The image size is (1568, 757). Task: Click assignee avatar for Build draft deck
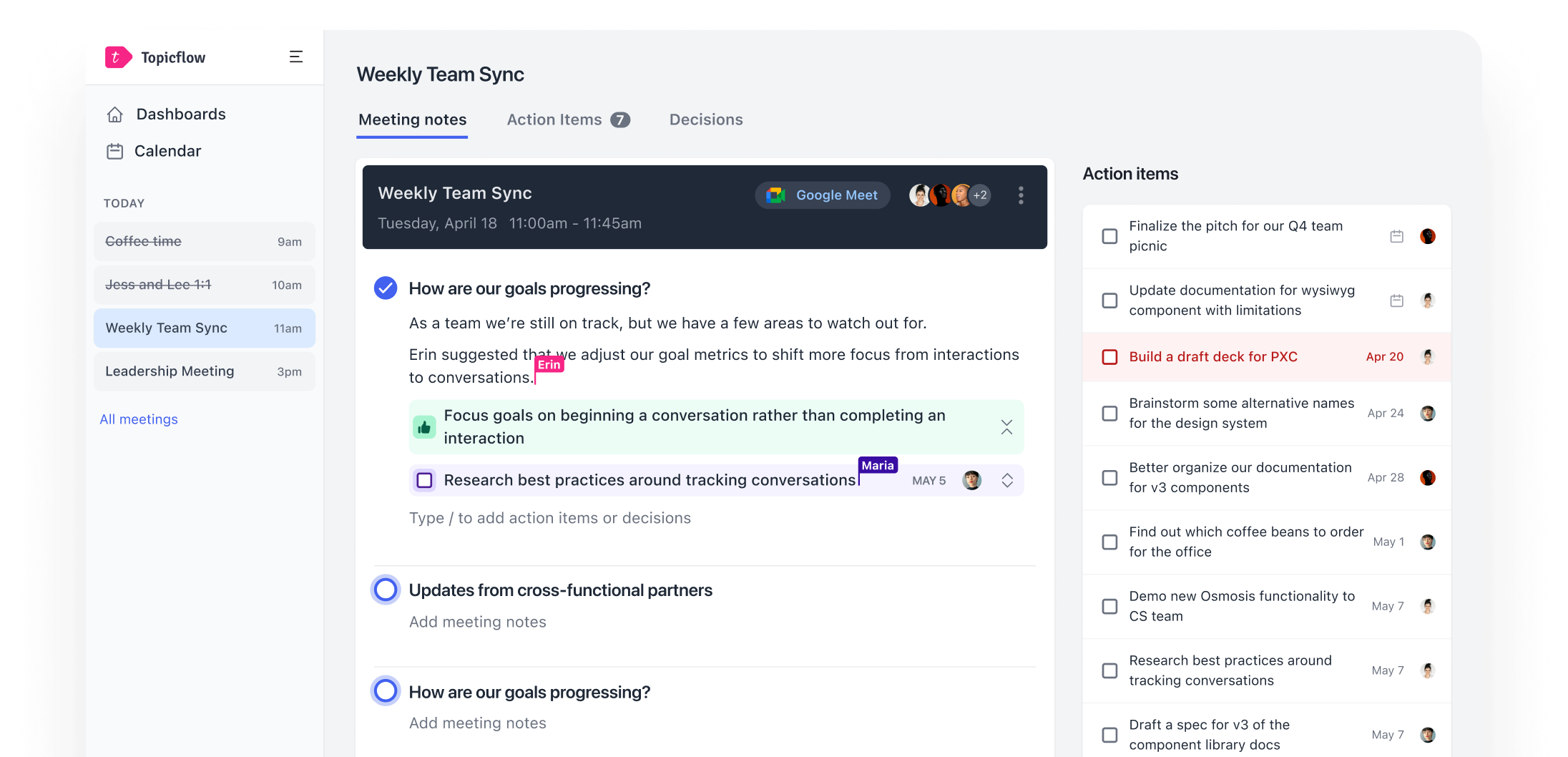(x=1428, y=357)
